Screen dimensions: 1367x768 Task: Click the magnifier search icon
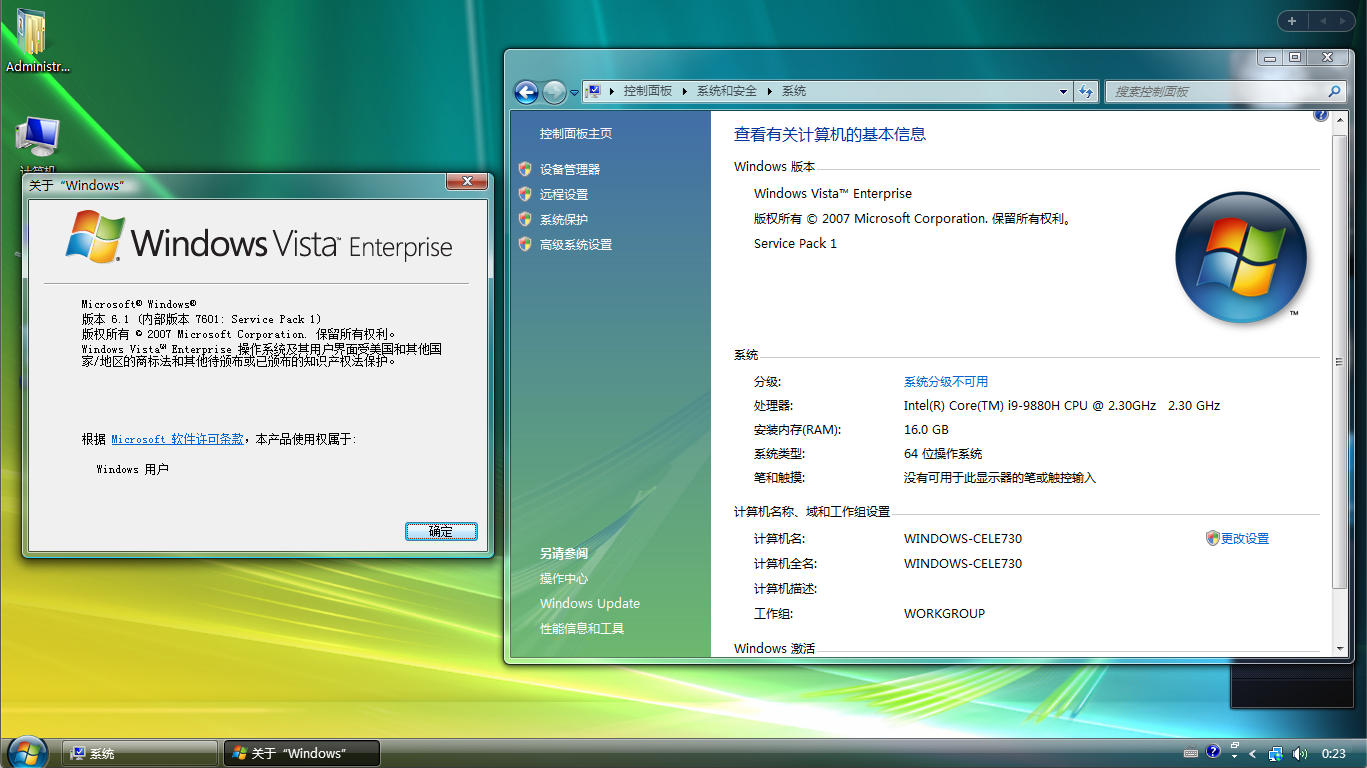click(x=1334, y=91)
